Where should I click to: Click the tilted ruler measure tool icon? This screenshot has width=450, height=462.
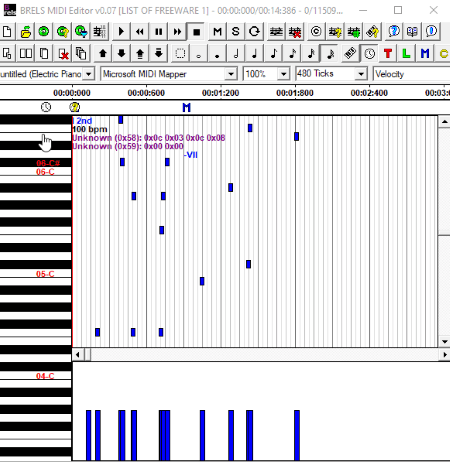[350, 53]
